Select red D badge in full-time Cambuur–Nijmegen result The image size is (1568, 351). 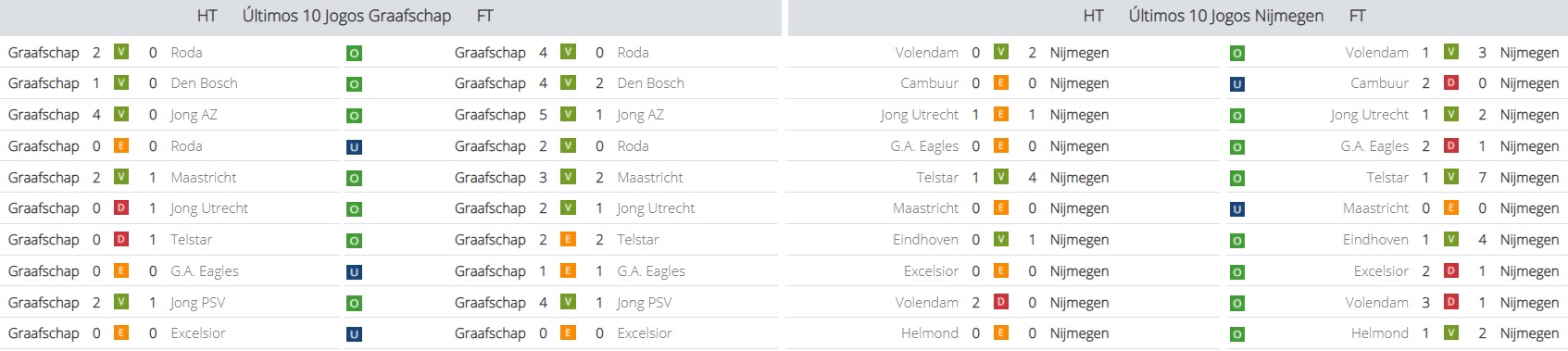click(1451, 82)
